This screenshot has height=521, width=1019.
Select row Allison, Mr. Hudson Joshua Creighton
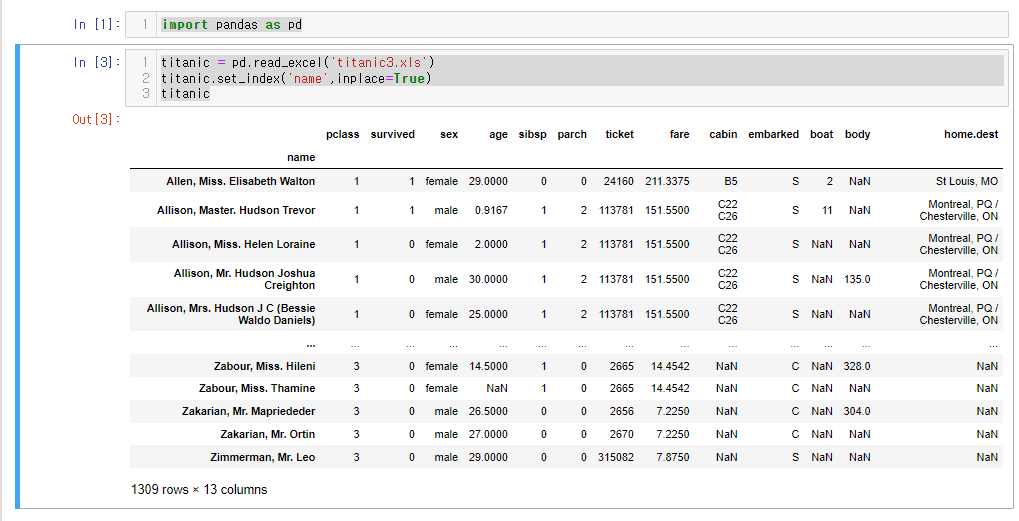566,279
